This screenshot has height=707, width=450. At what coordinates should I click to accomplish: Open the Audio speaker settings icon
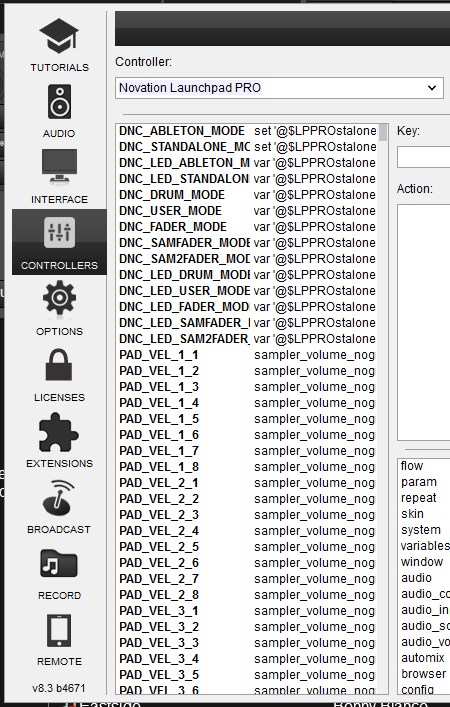coord(59,102)
